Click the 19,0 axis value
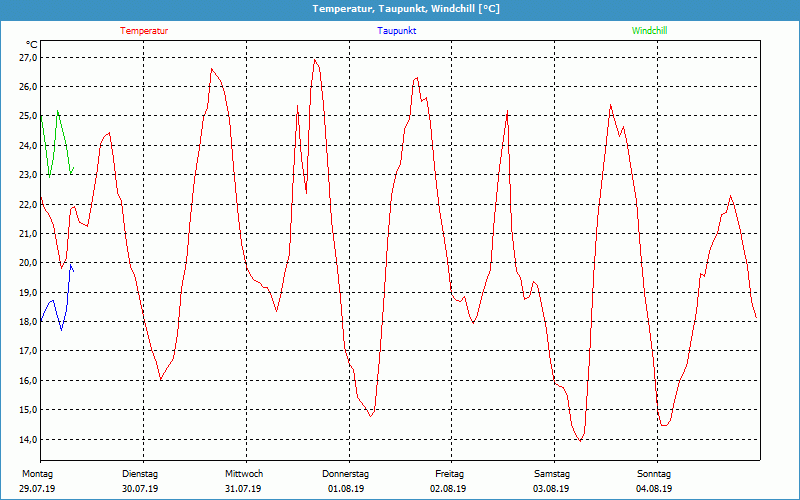The image size is (800, 500). [29, 292]
